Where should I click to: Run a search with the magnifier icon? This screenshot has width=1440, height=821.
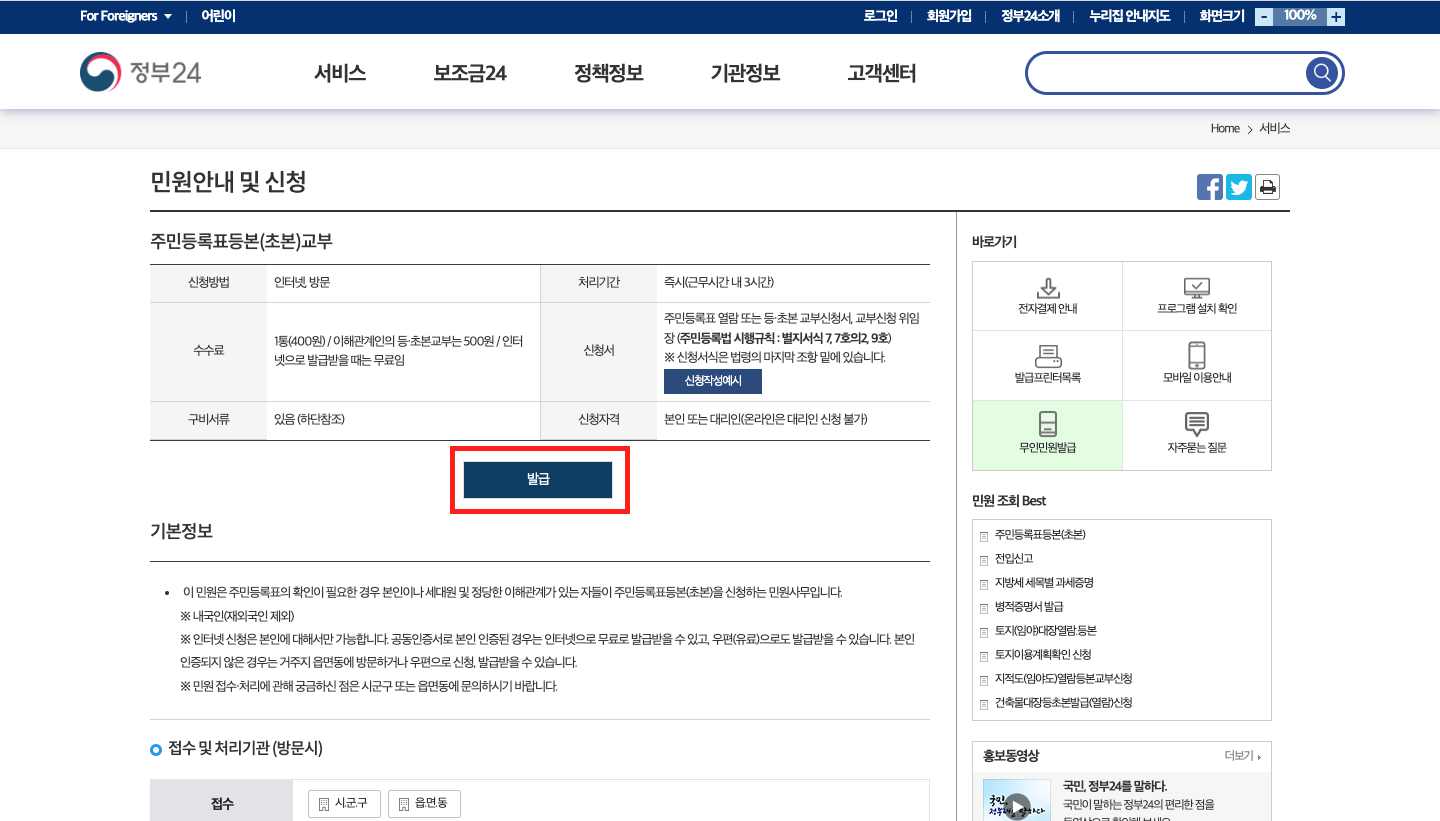1322,72
